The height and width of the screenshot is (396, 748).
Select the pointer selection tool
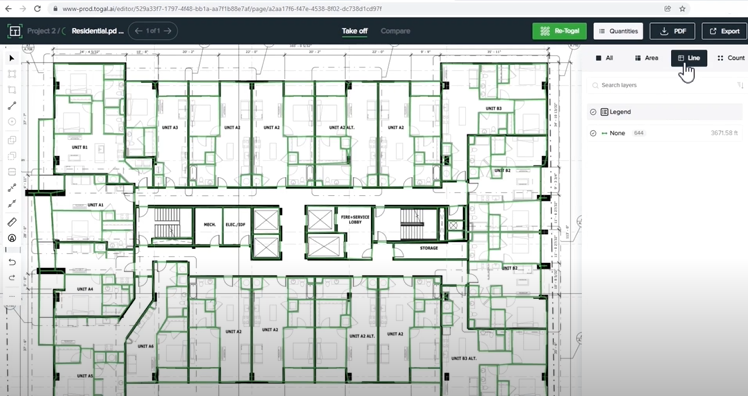tap(12, 58)
